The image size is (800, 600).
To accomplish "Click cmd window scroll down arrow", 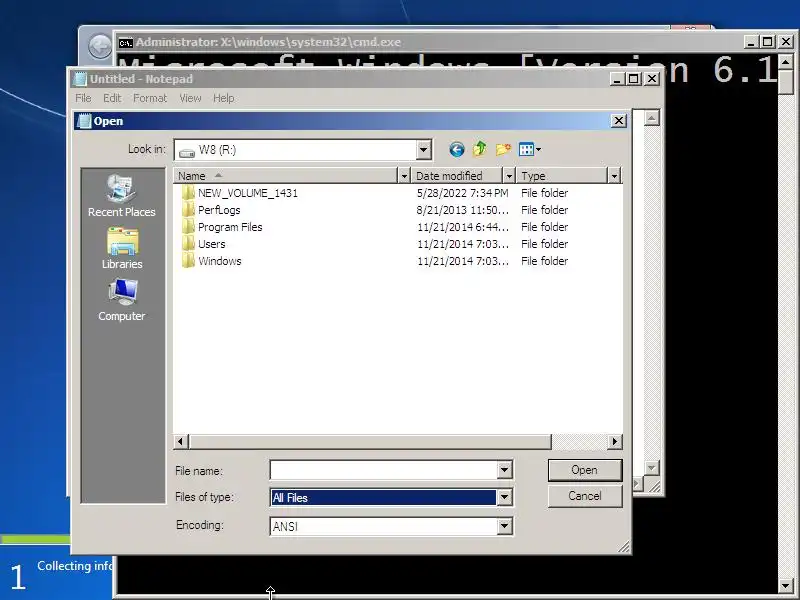I will [786, 586].
